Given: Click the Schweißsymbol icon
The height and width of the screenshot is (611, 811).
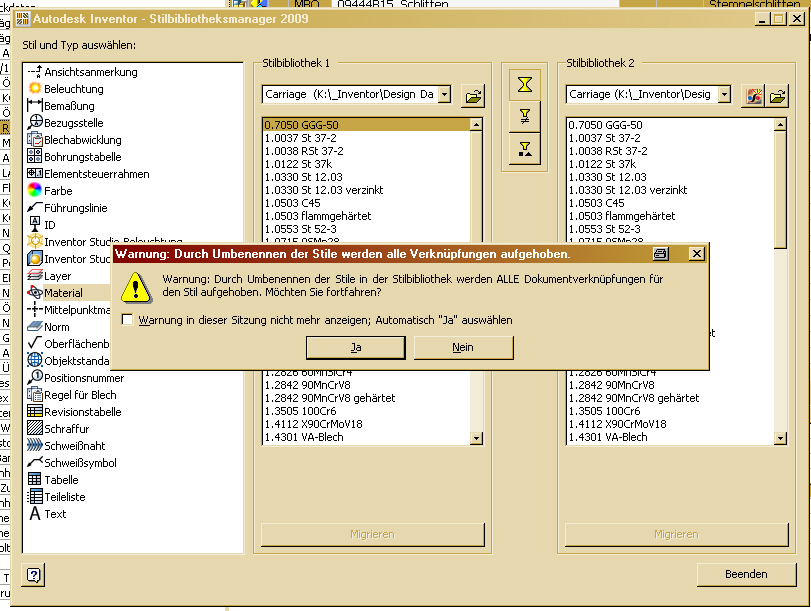Looking at the screenshot, I should pos(35,462).
